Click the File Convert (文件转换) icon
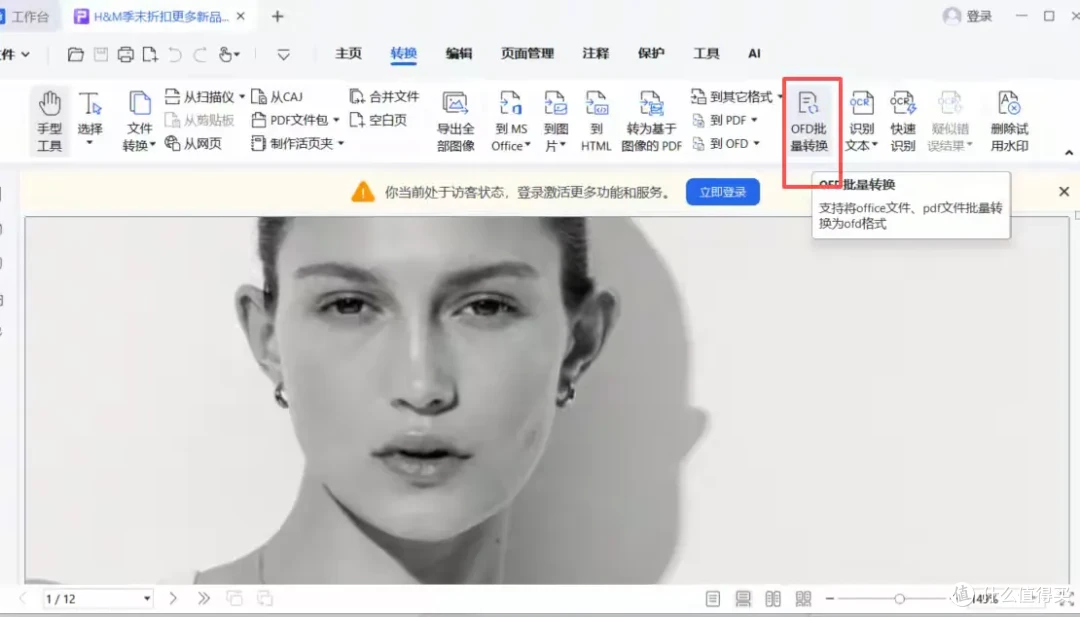Viewport: 1080px width, 617px height. click(x=140, y=103)
